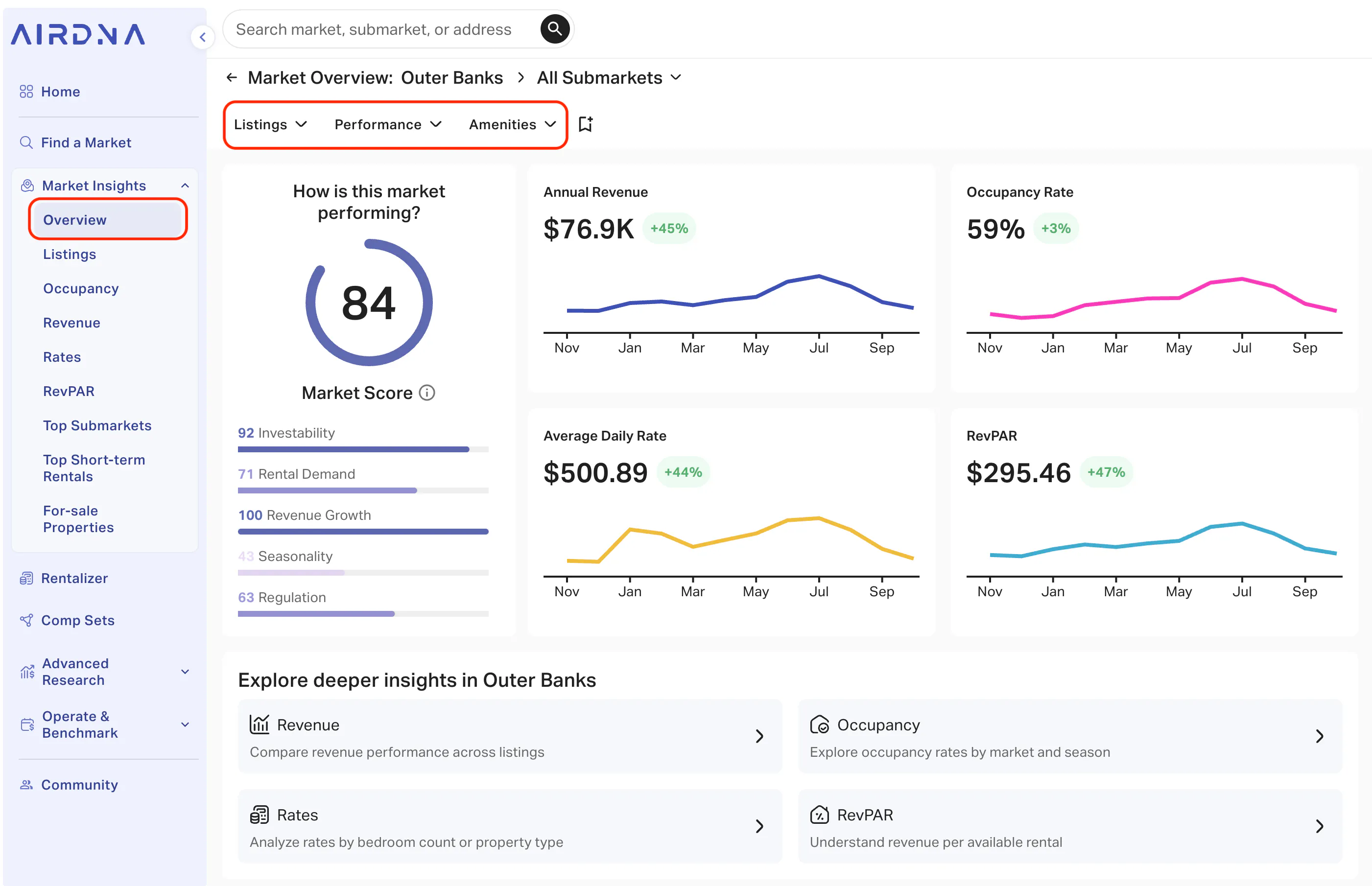1372x886 pixels.
Task: Click the Outer Banks breadcrumb title
Action: tap(452, 78)
